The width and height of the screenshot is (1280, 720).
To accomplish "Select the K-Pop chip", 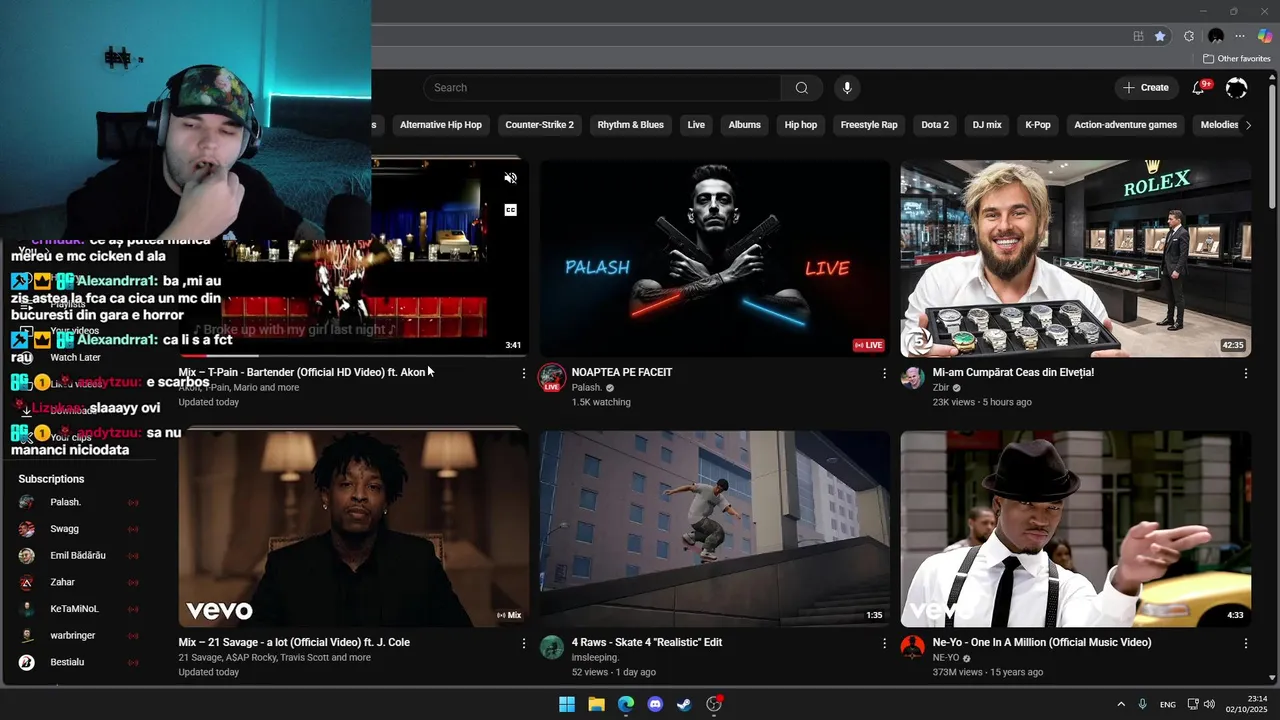I will (x=1038, y=125).
